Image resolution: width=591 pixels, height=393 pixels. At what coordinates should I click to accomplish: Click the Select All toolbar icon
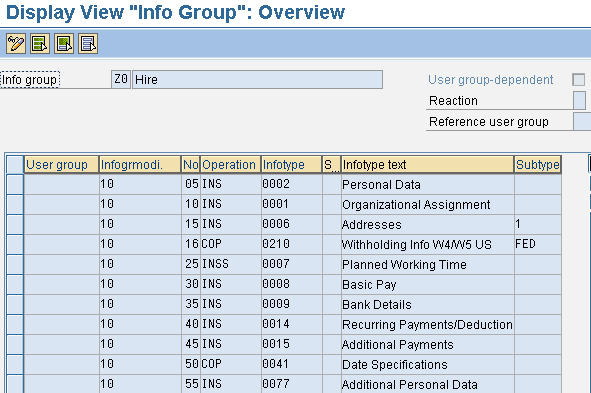[x=40, y=44]
